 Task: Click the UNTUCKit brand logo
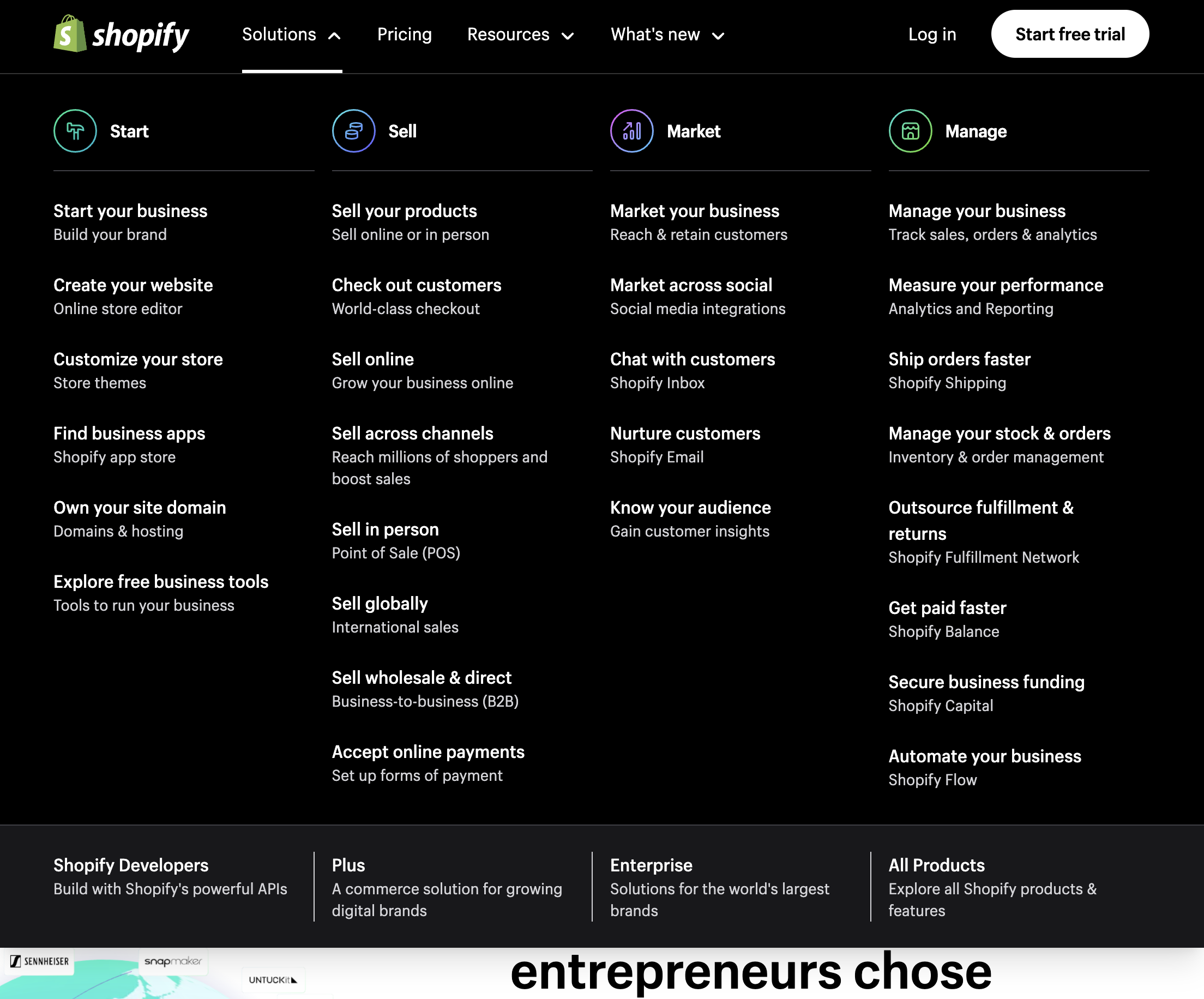click(x=274, y=980)
